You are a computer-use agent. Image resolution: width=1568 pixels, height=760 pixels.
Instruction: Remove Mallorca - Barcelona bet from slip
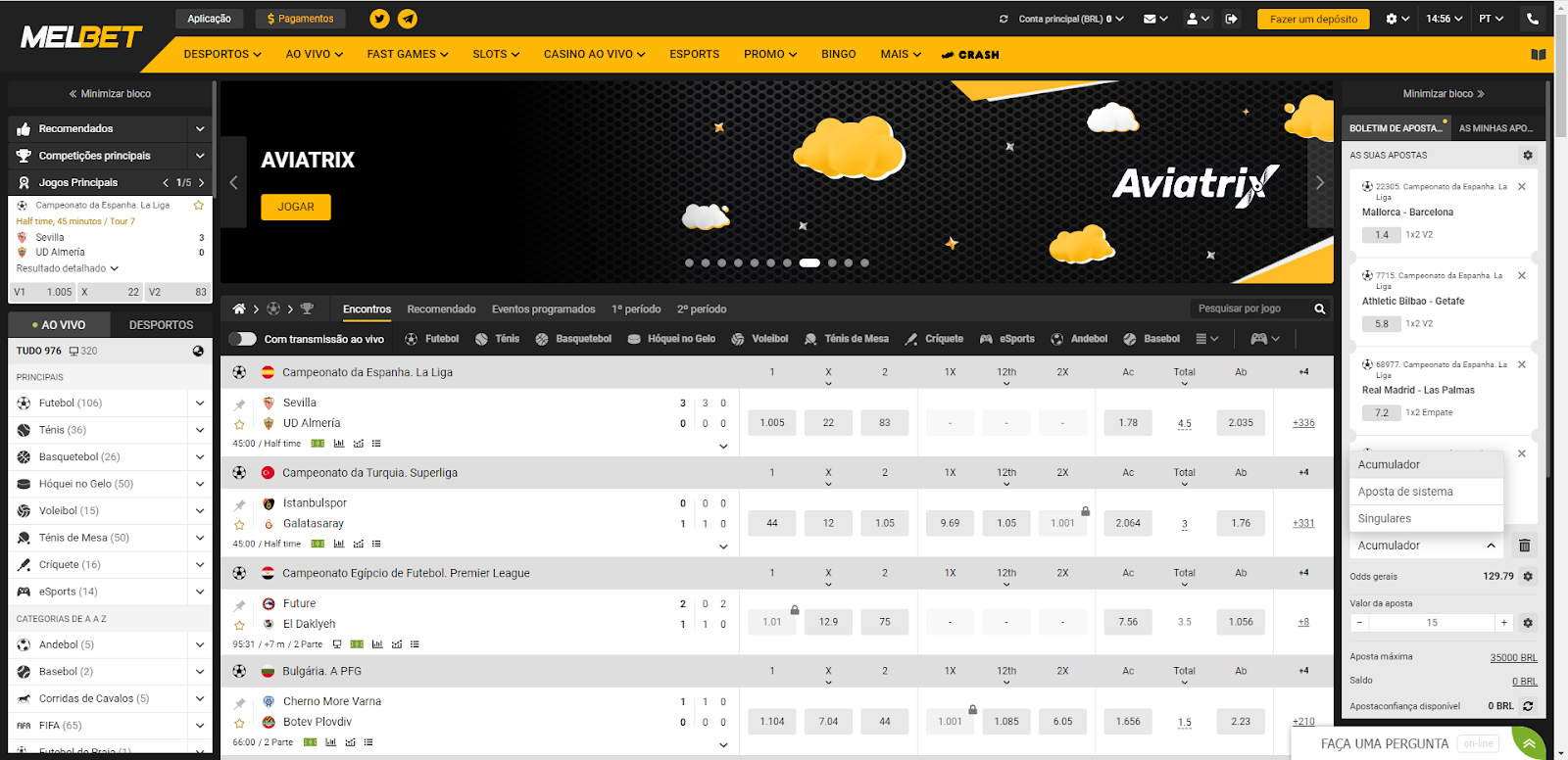[x=1522, y=186]
